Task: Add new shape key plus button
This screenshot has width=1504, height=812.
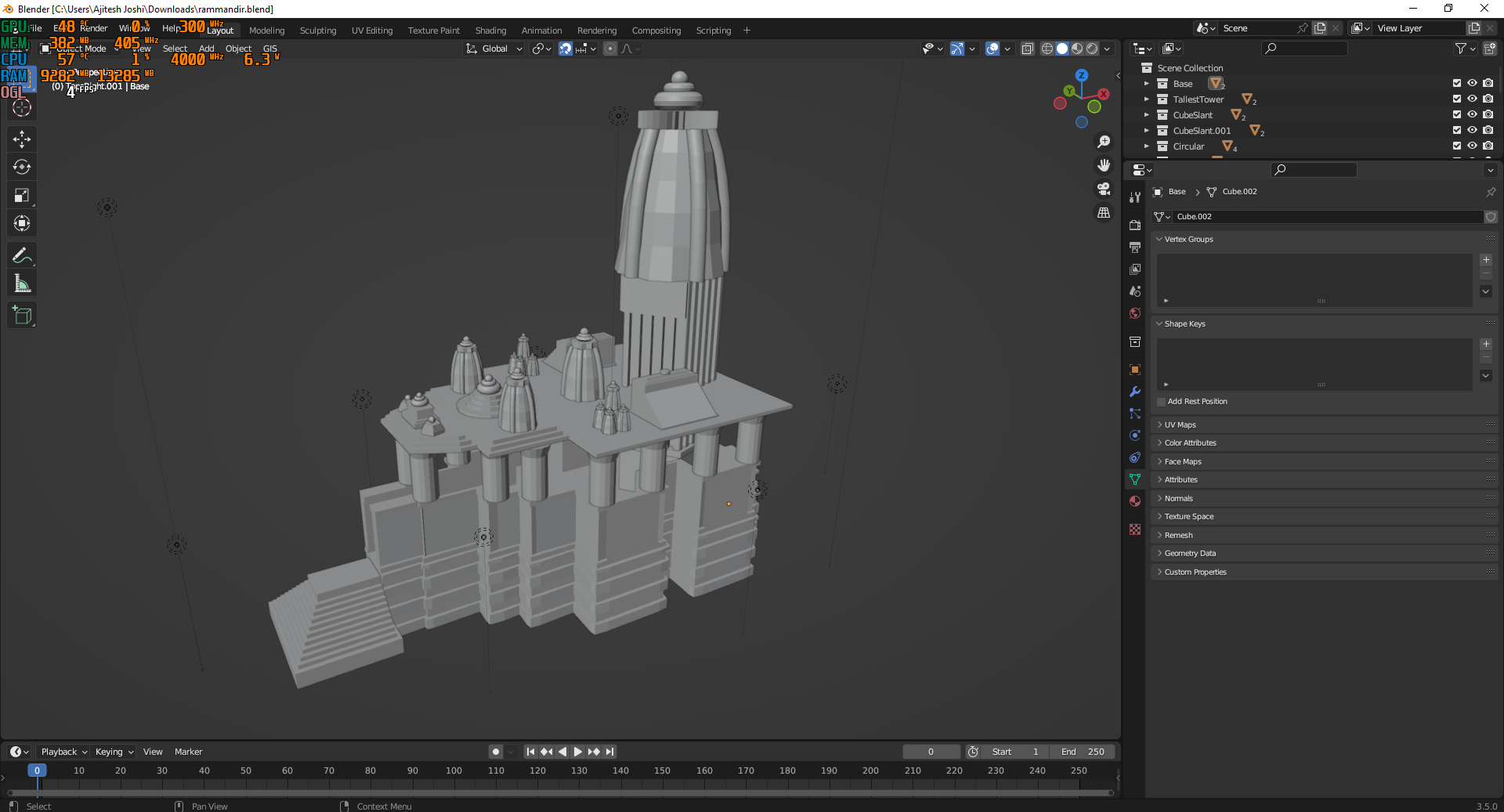Action: [1486, 345]
